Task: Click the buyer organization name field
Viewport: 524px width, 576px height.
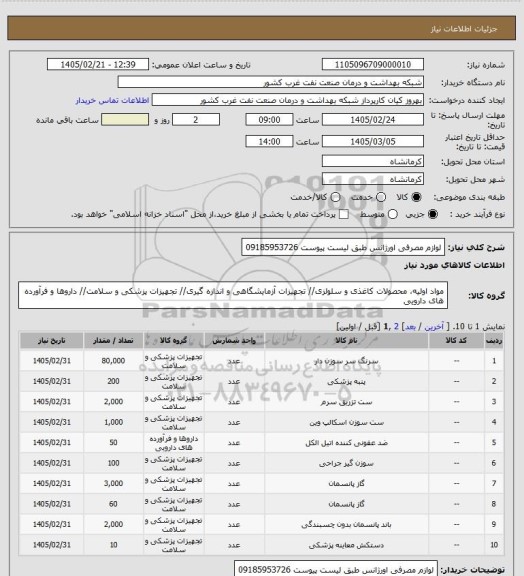Action: pos(270,82)
